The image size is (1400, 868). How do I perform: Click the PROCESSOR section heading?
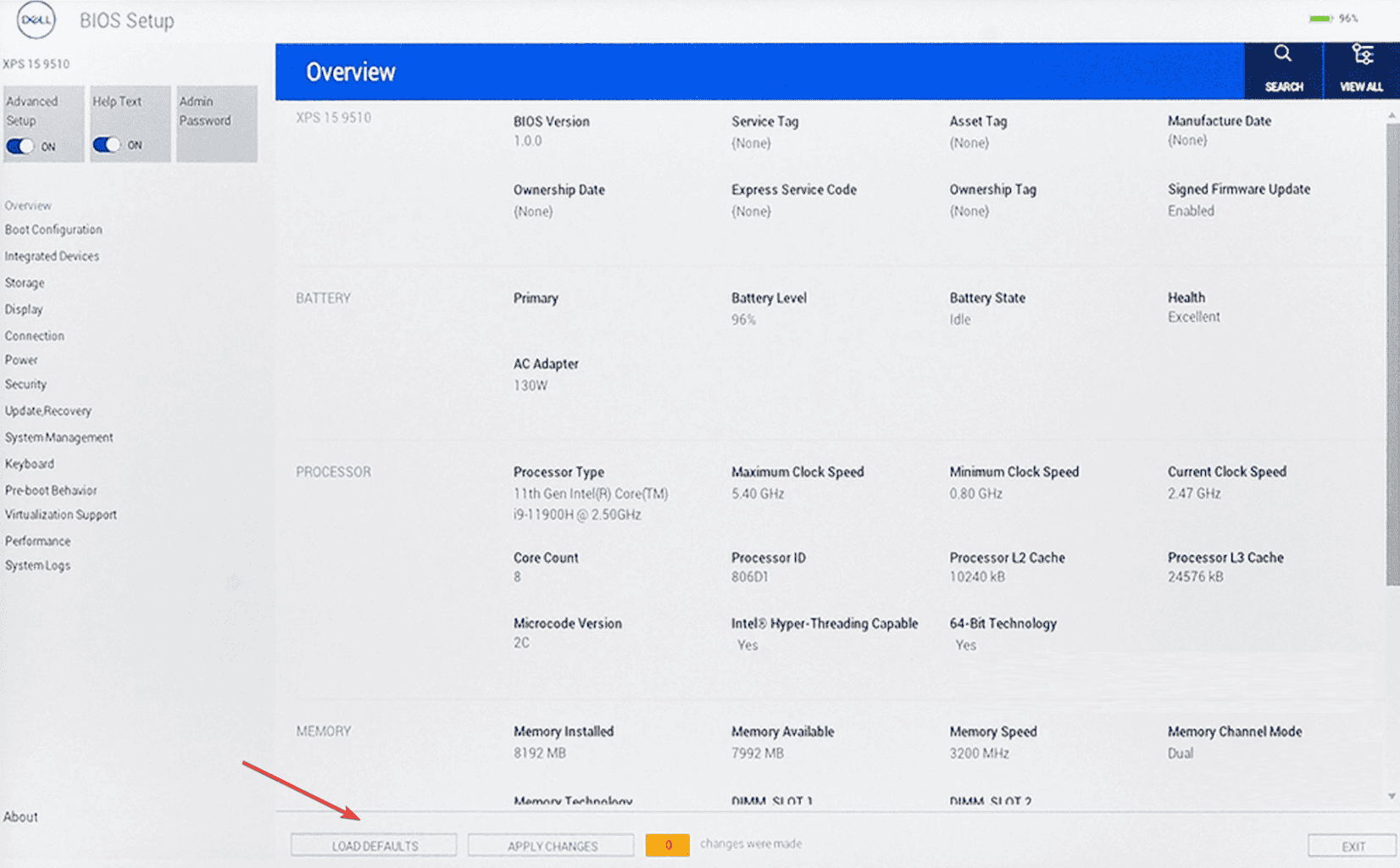click(333, 472)
